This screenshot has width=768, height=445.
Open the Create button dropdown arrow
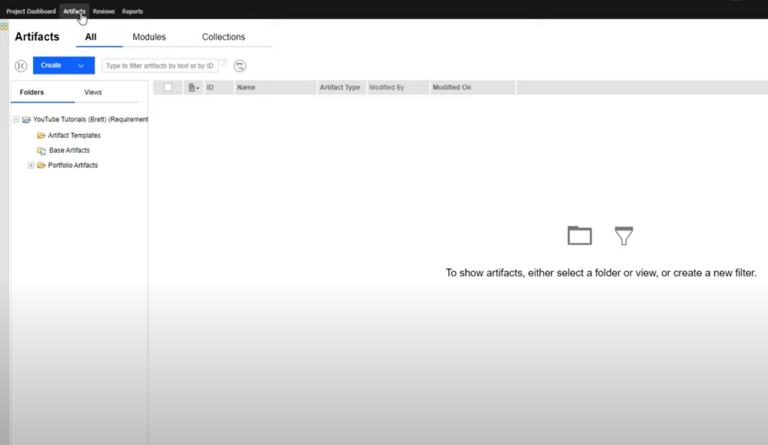click(81, 66)
